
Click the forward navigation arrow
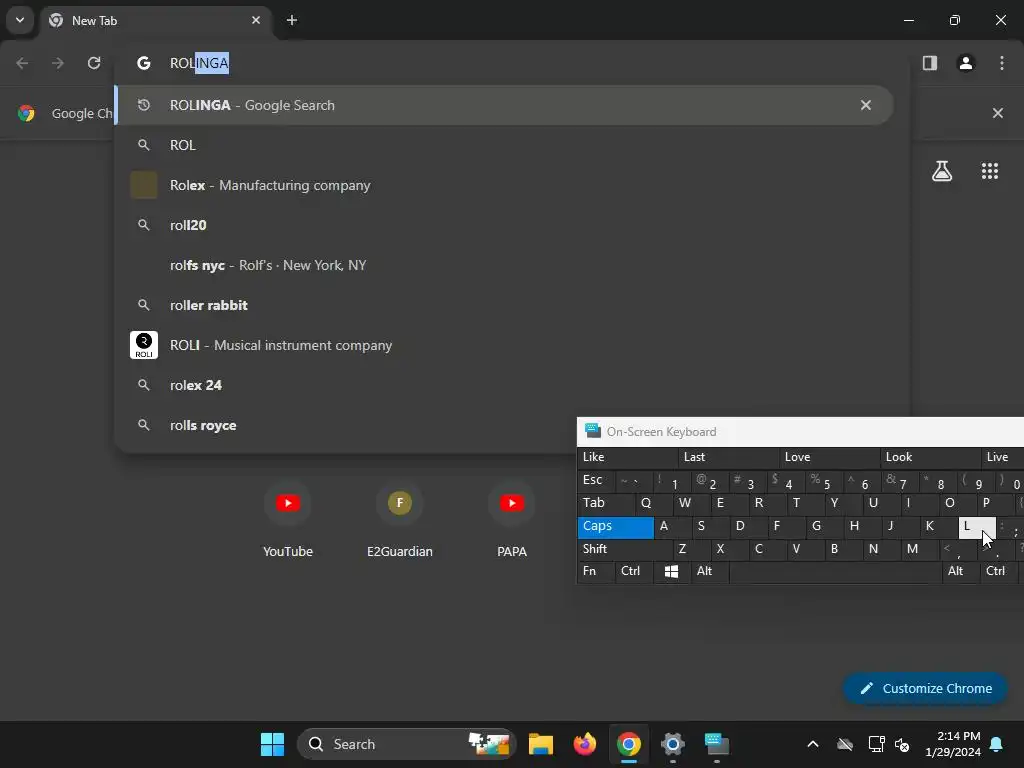(x=58, y=63)
